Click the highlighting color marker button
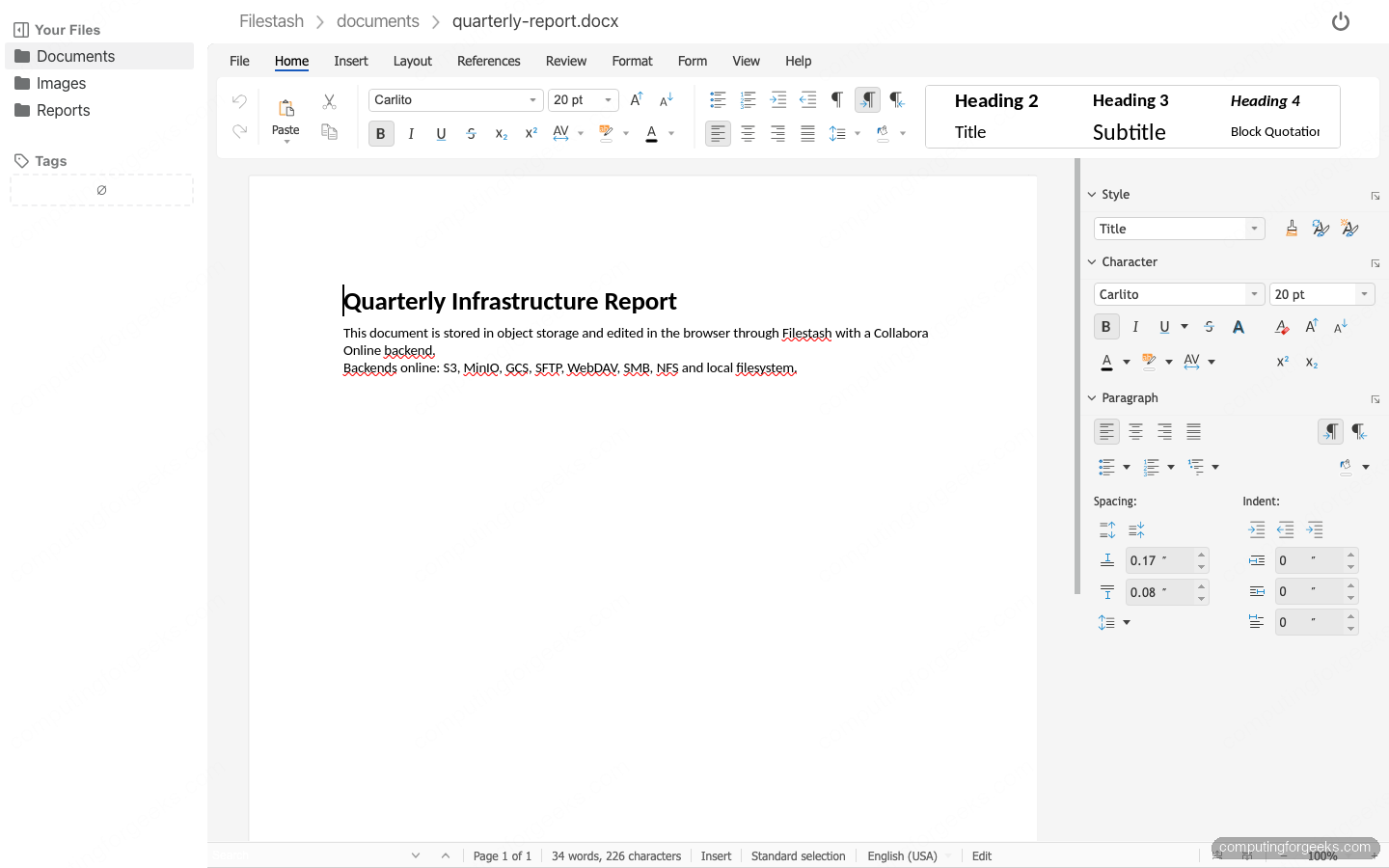This screenshot has width=1389, height=868. point(606,134)
